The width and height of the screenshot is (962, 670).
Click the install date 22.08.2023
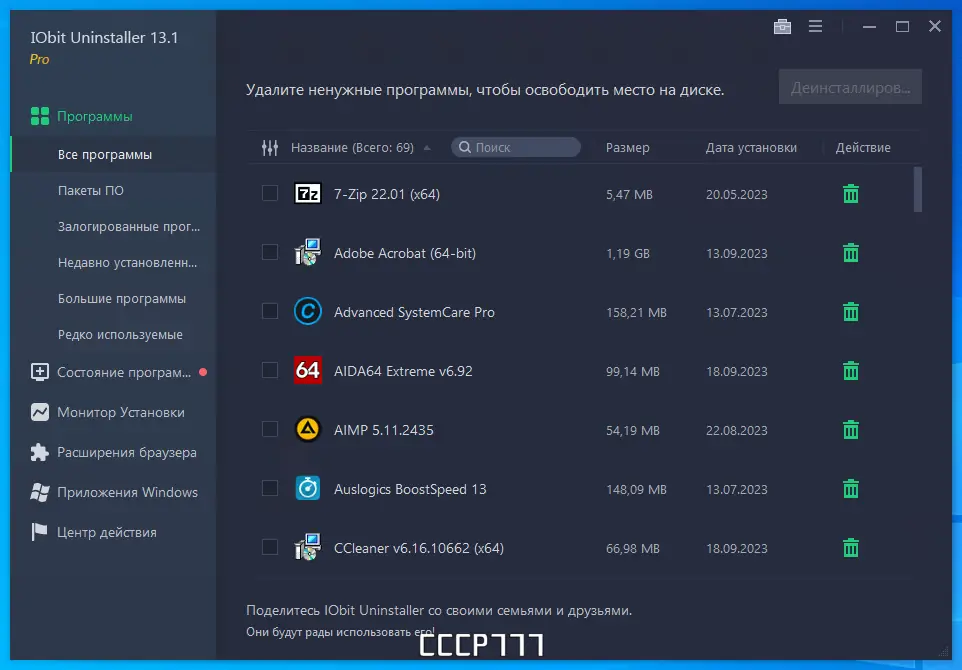(737, 431)
